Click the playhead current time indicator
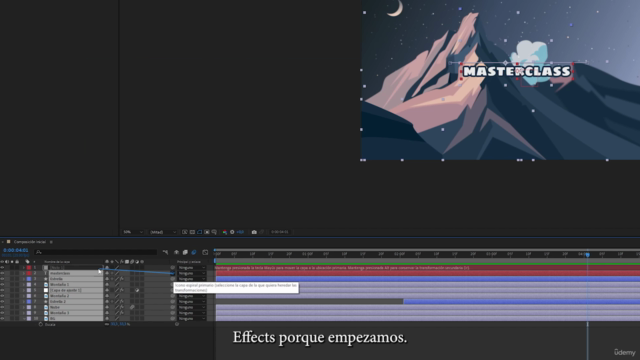The height and width of the screenshot is (360, 640). click(588, 254)
